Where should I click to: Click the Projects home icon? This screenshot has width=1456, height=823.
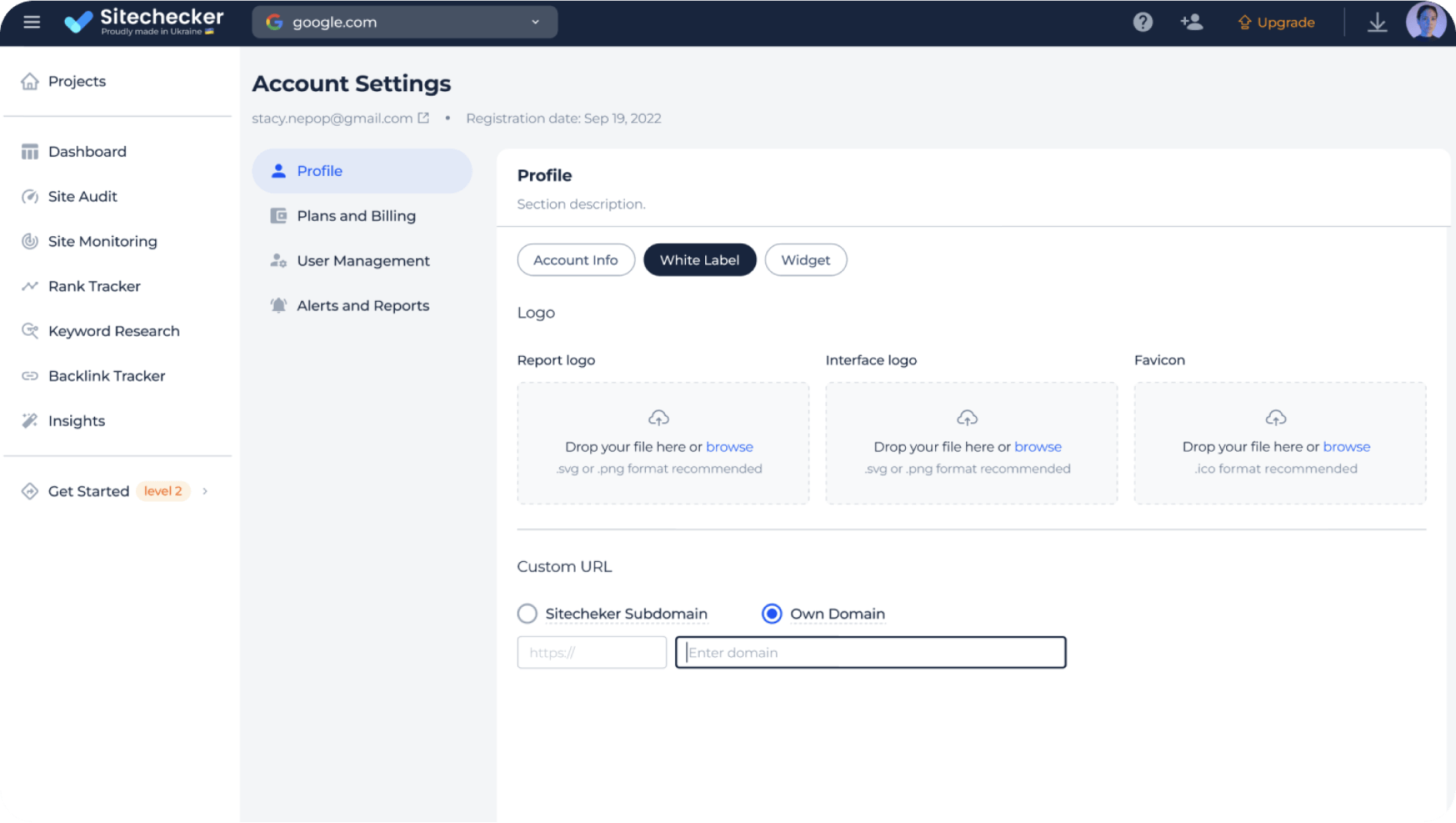(x=29, y=81)
